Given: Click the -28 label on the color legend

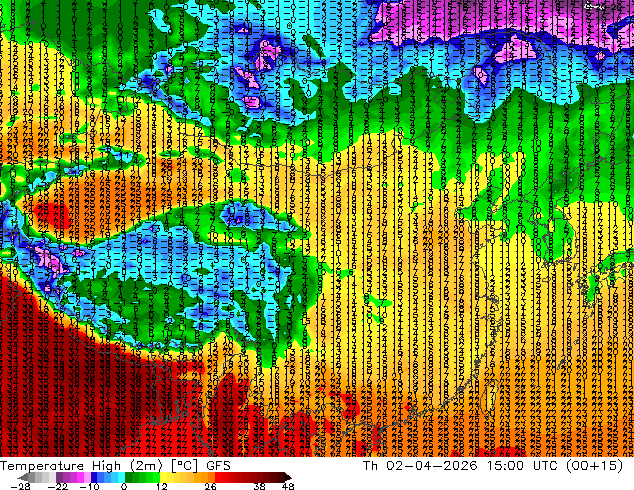Looking at the screenshot, I should tap(20, 486).
